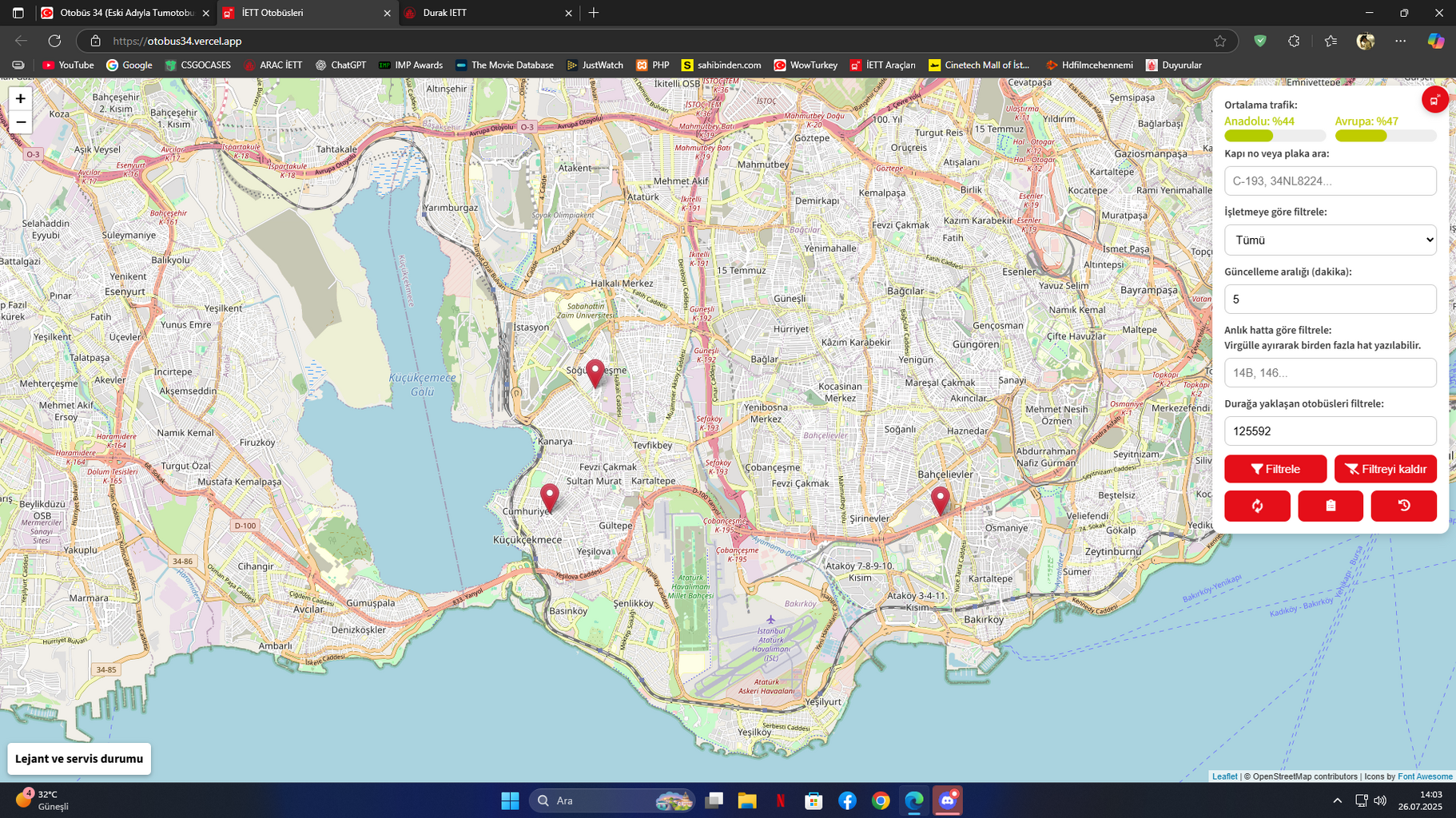Click the red history icon button
This screenshot has height=818, width=1456.
point(1404,506)
